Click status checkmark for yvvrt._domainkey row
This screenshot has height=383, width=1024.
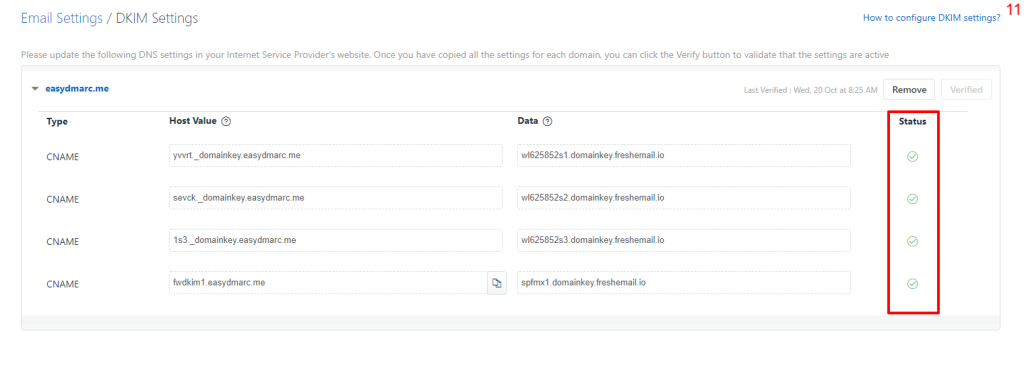coord(913,156)
